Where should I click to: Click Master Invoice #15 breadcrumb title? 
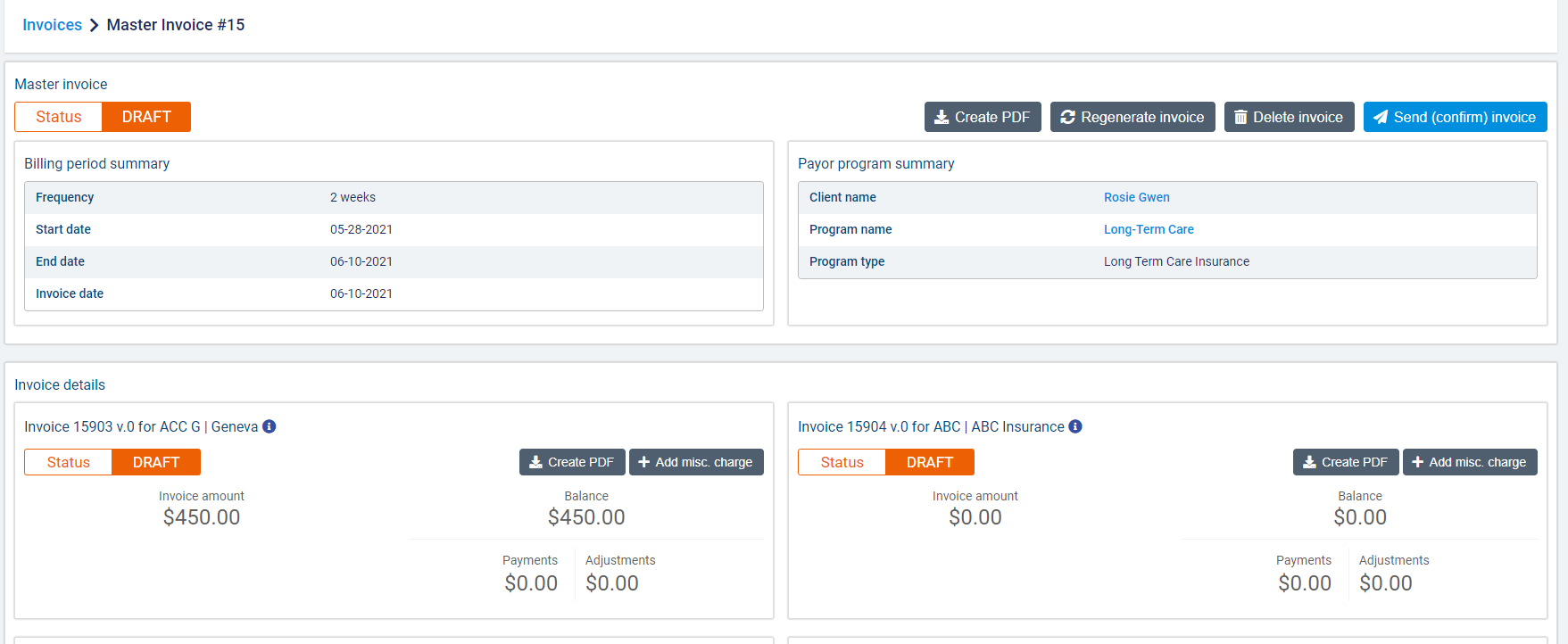175,25
